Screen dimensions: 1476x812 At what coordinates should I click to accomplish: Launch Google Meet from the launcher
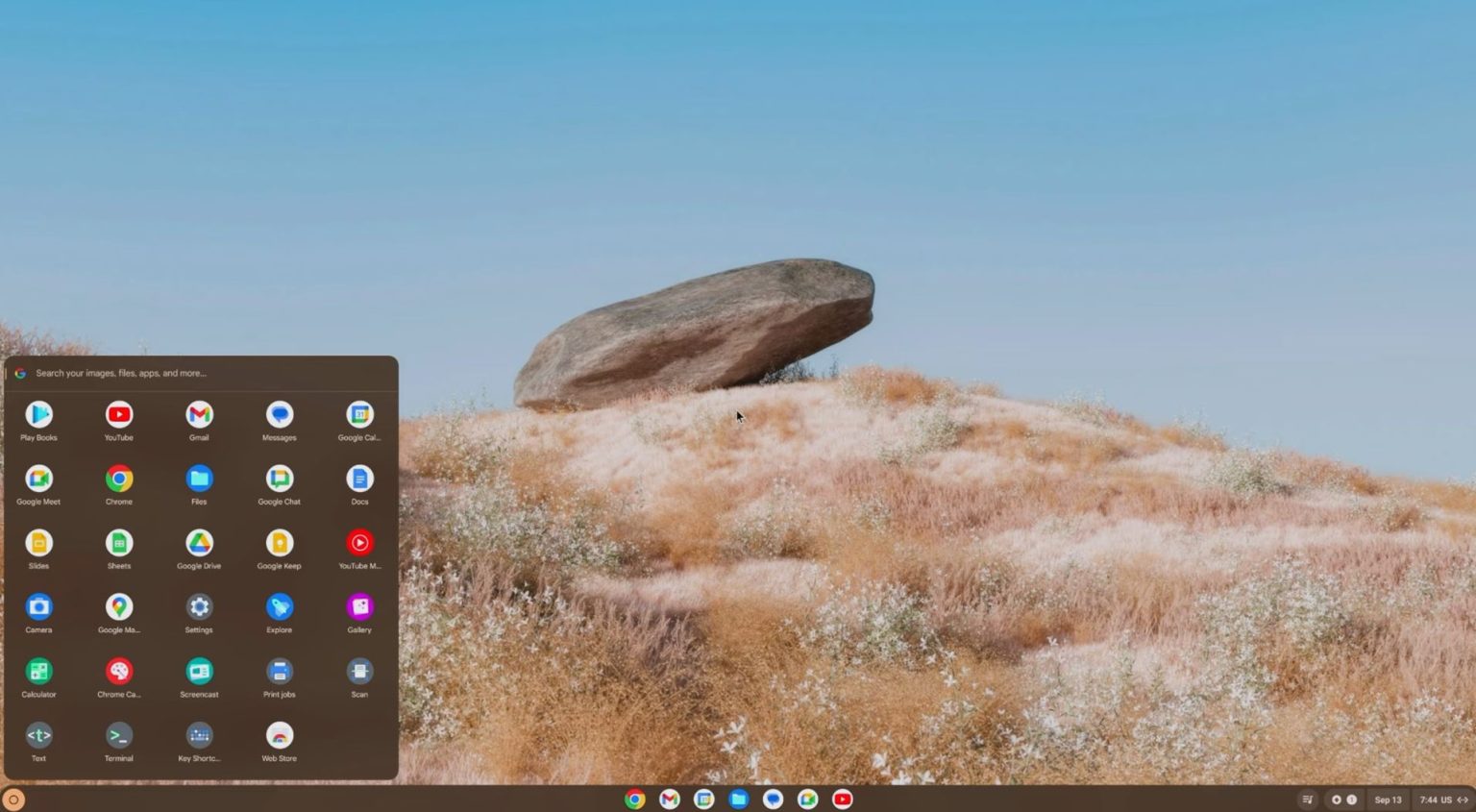tap(38, 478)
